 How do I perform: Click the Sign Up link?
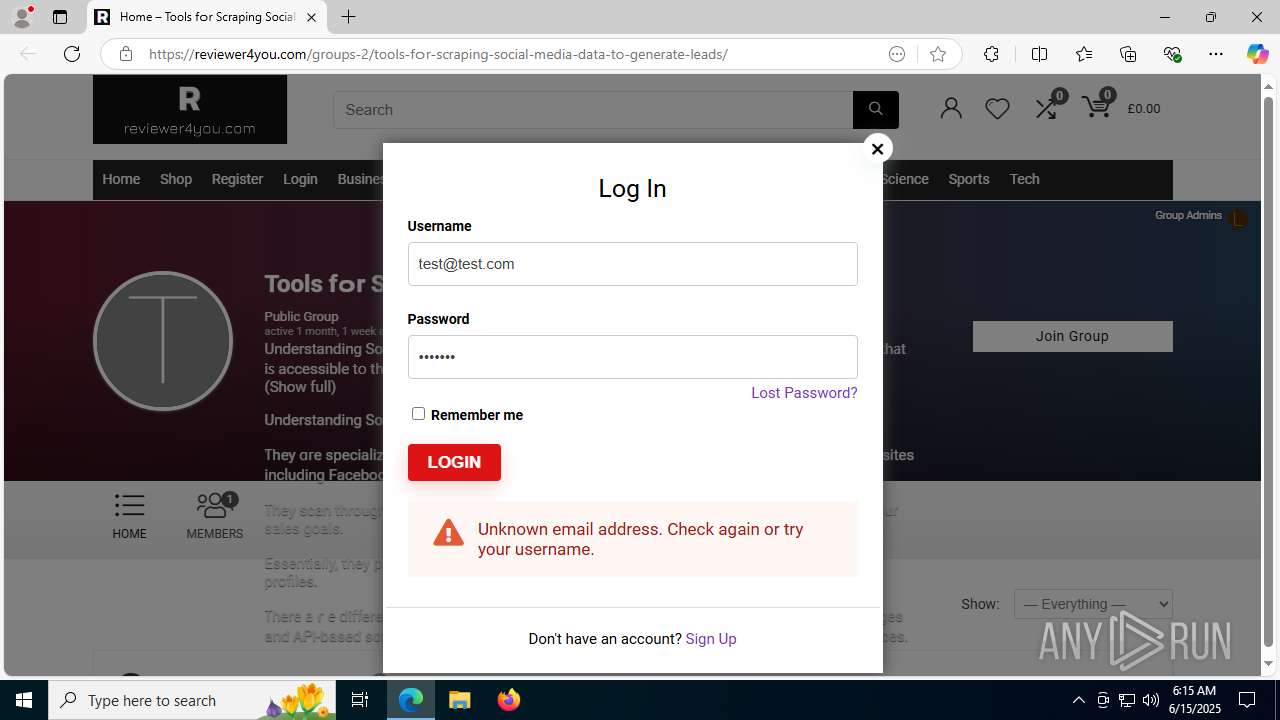coord(711,639)
